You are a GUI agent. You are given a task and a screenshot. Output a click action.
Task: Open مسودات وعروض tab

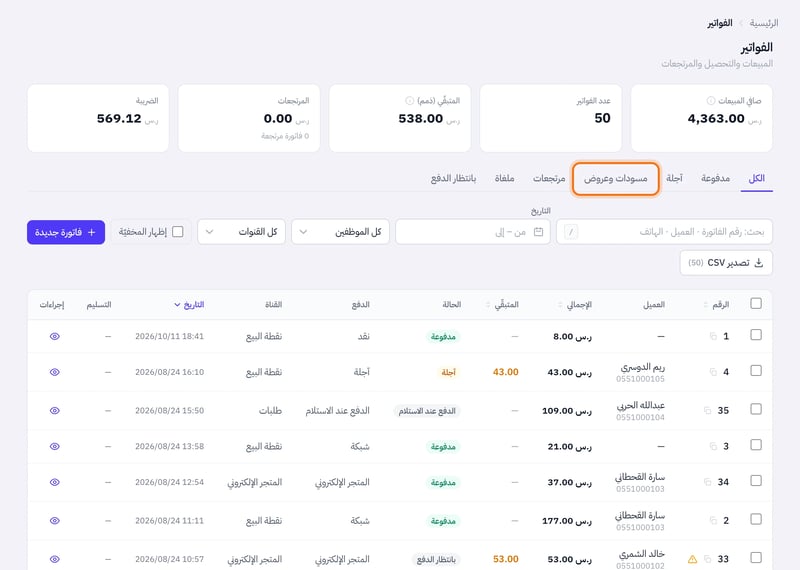coord(616,178)
